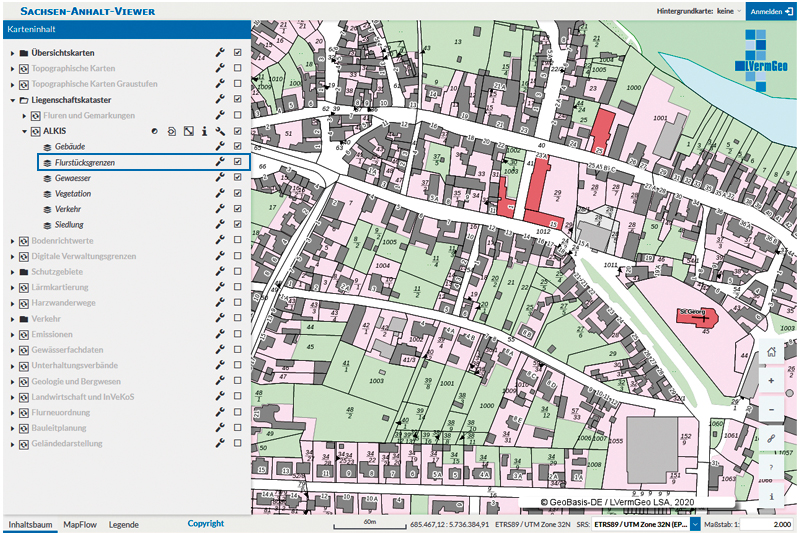Collapse the Liegenschaftskataster tree node
The width and height of the screenshot is (800, 533).
13,100
